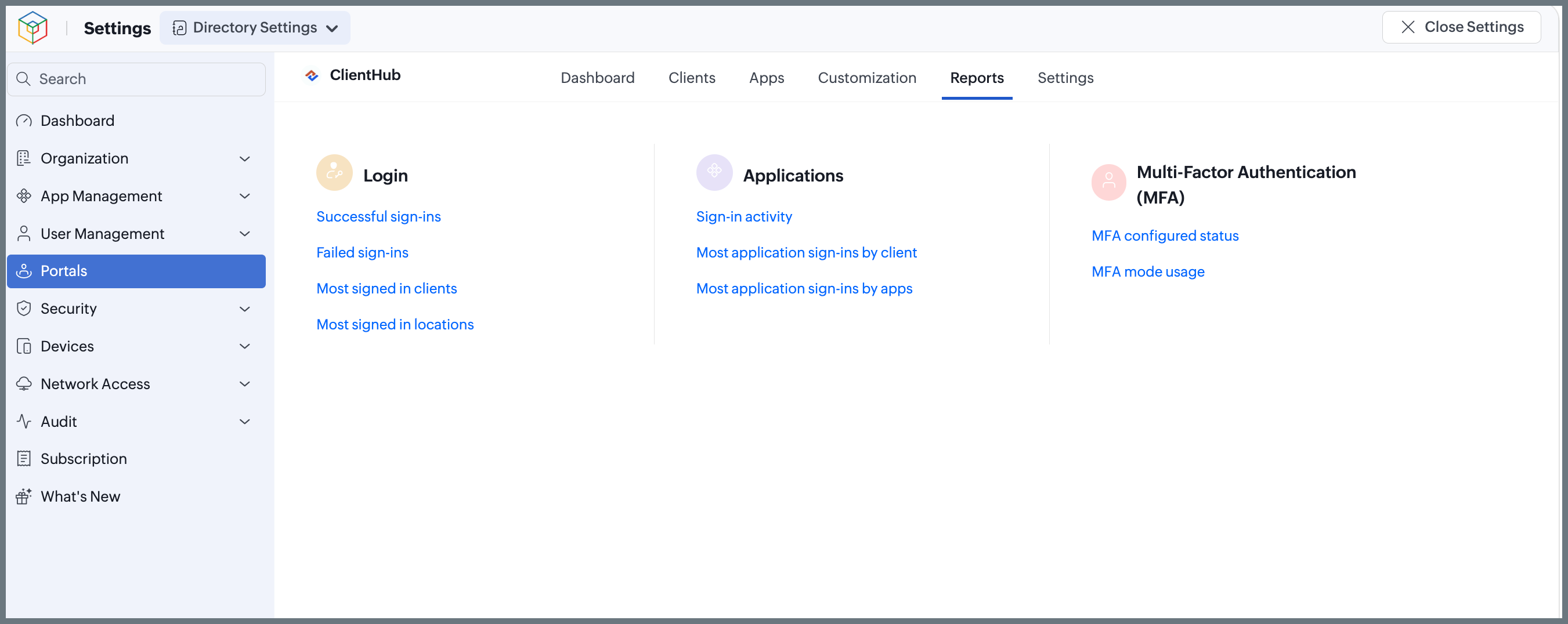Select Dashboard in the left sidebar
The height and width of the screenshot is (624, 1568).
point(136,121)
